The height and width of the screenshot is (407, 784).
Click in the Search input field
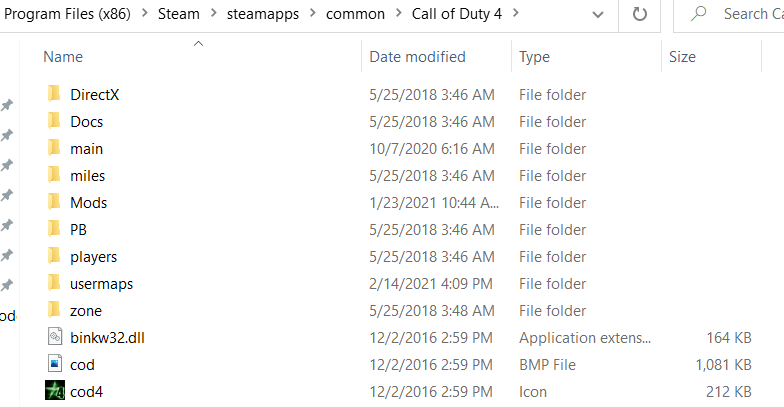[x=752, y=14]
